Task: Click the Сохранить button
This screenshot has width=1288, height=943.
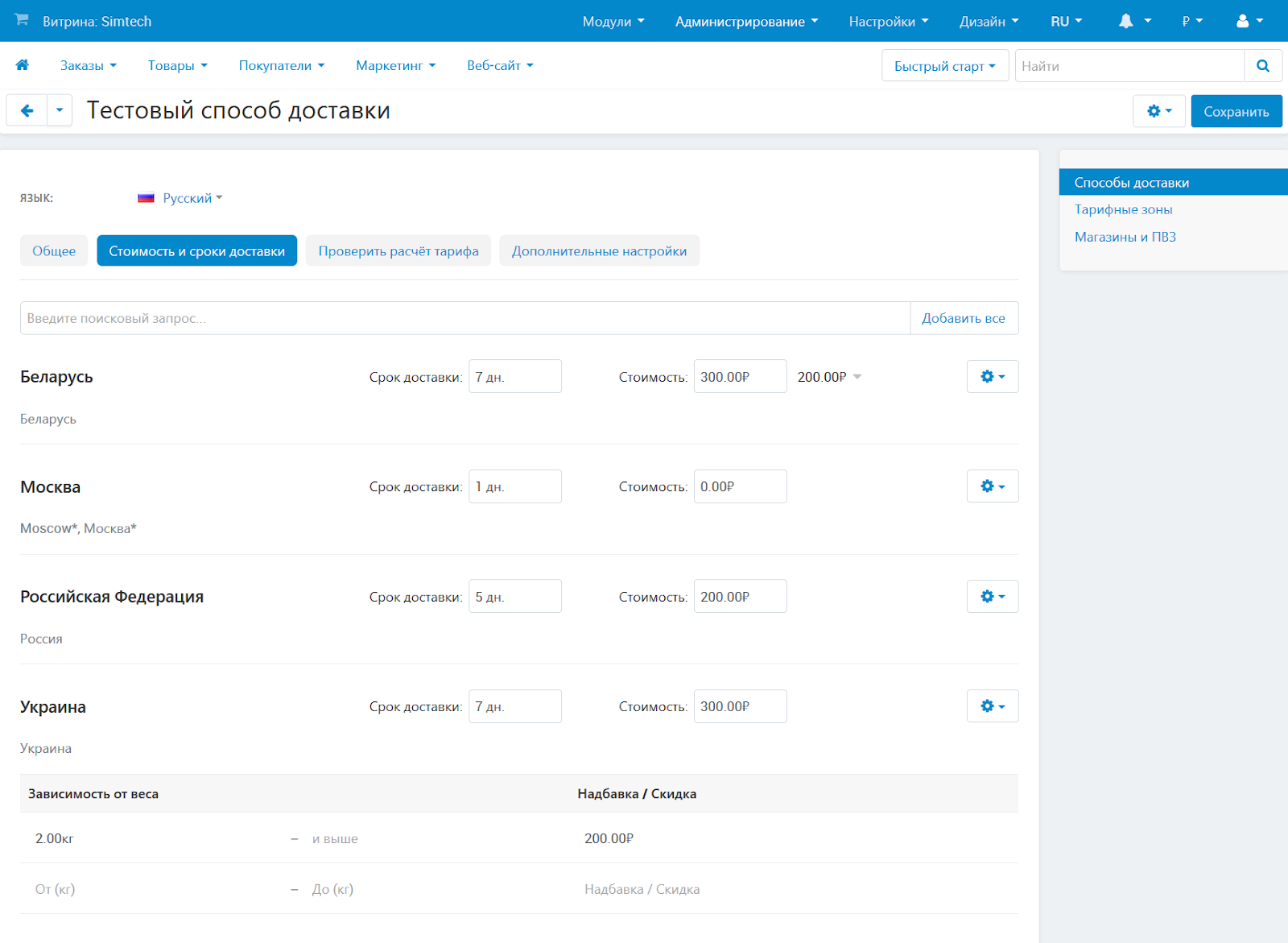Action: click(1236, 111)
